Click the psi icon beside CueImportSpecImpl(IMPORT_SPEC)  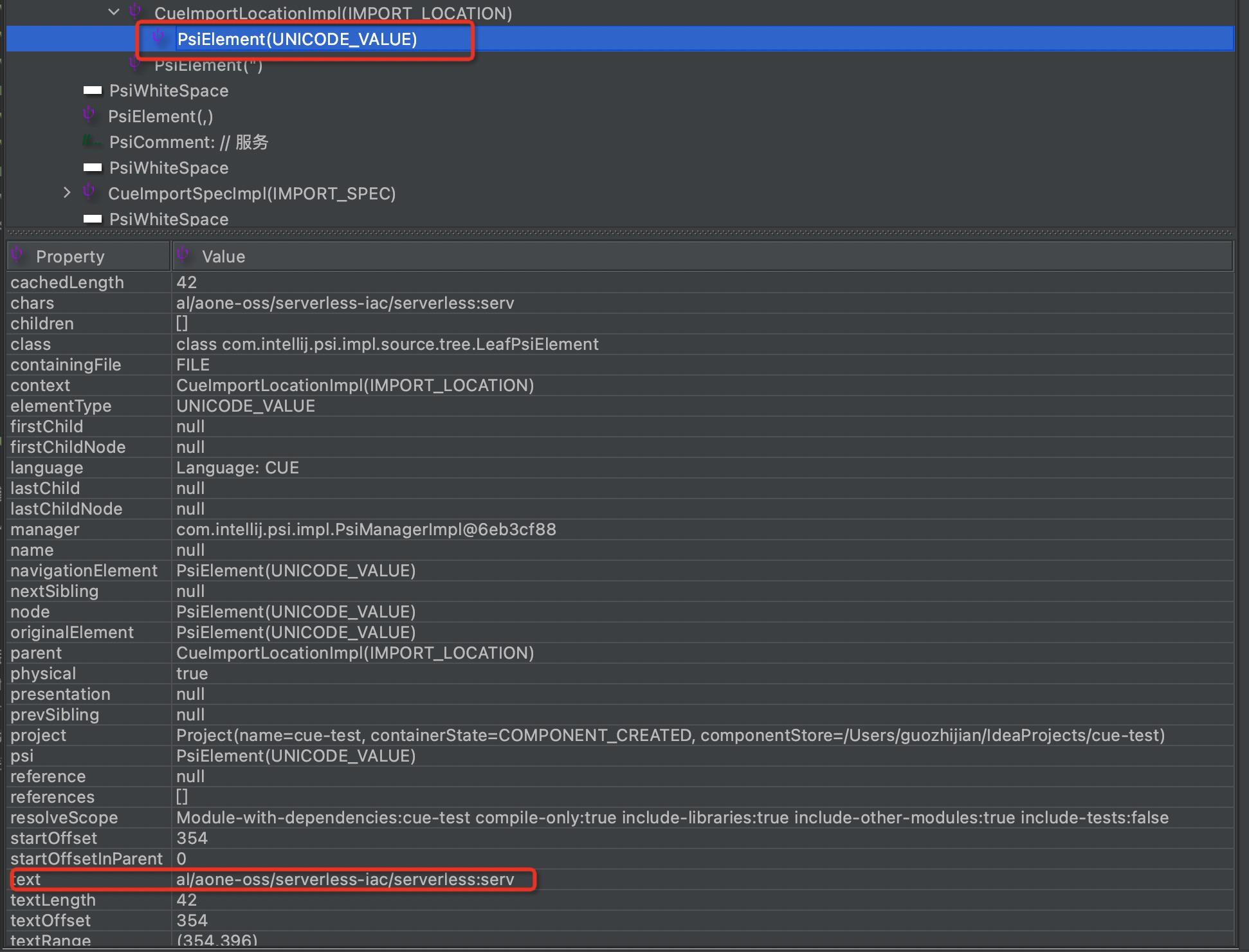(89, 192)
